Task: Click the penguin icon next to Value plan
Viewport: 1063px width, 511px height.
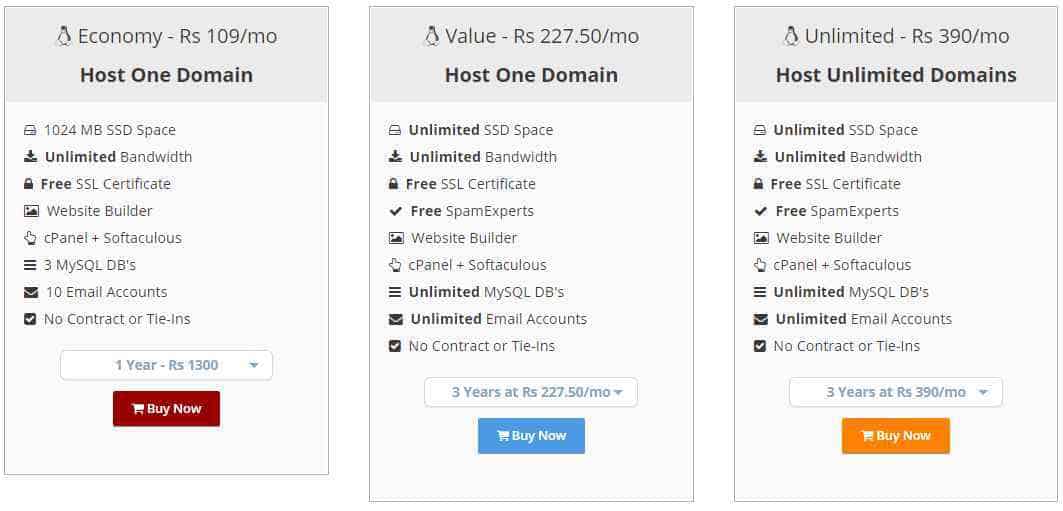Action: 431,36
